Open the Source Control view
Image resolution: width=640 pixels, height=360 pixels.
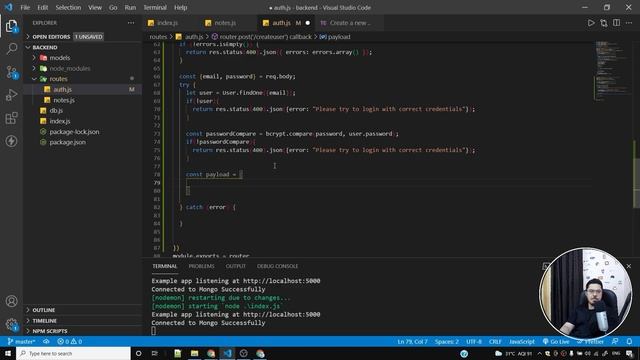pos(11,72)
